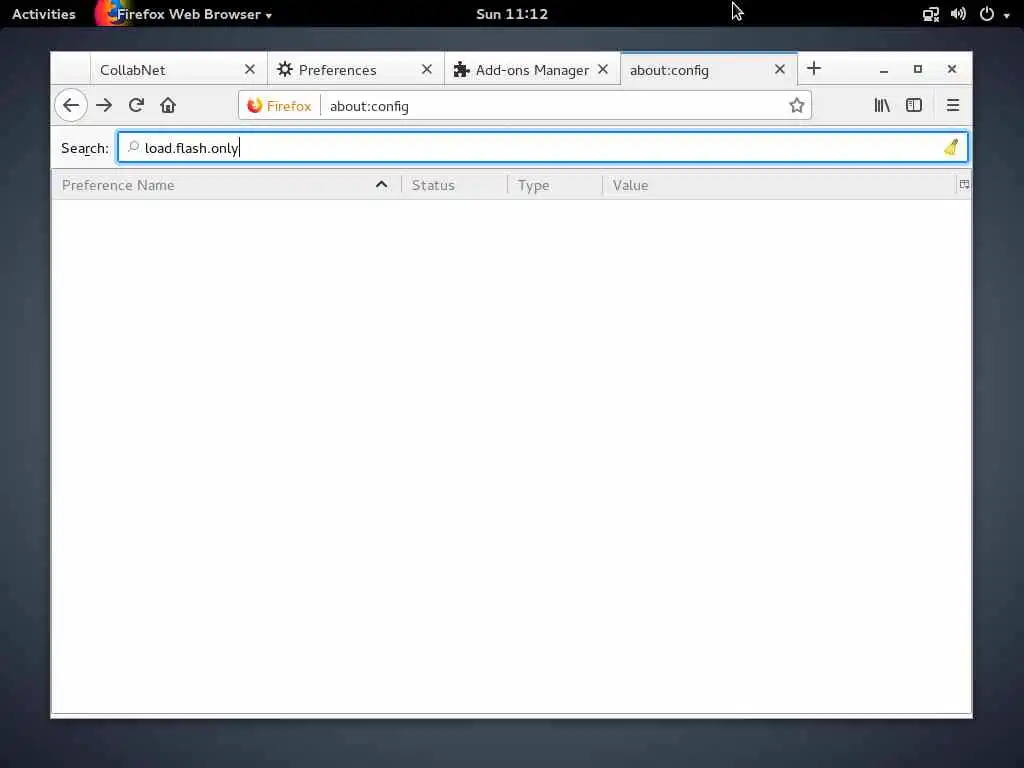The width and height of the screenshot is (1024, 768).
Task: Reload the current page
Action: pyautogui.click(x=136, y=105)
